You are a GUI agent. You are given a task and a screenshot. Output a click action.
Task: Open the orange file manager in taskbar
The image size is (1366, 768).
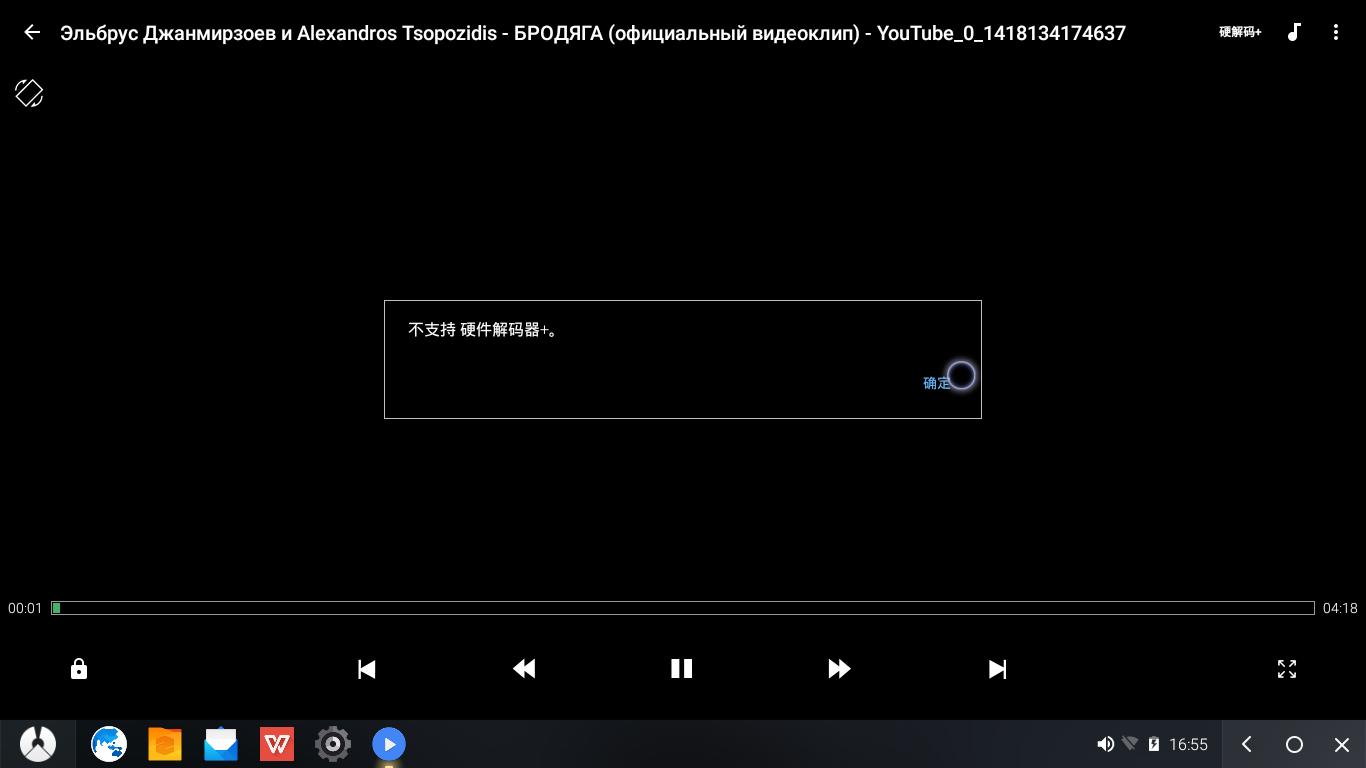tap(165, 744)
